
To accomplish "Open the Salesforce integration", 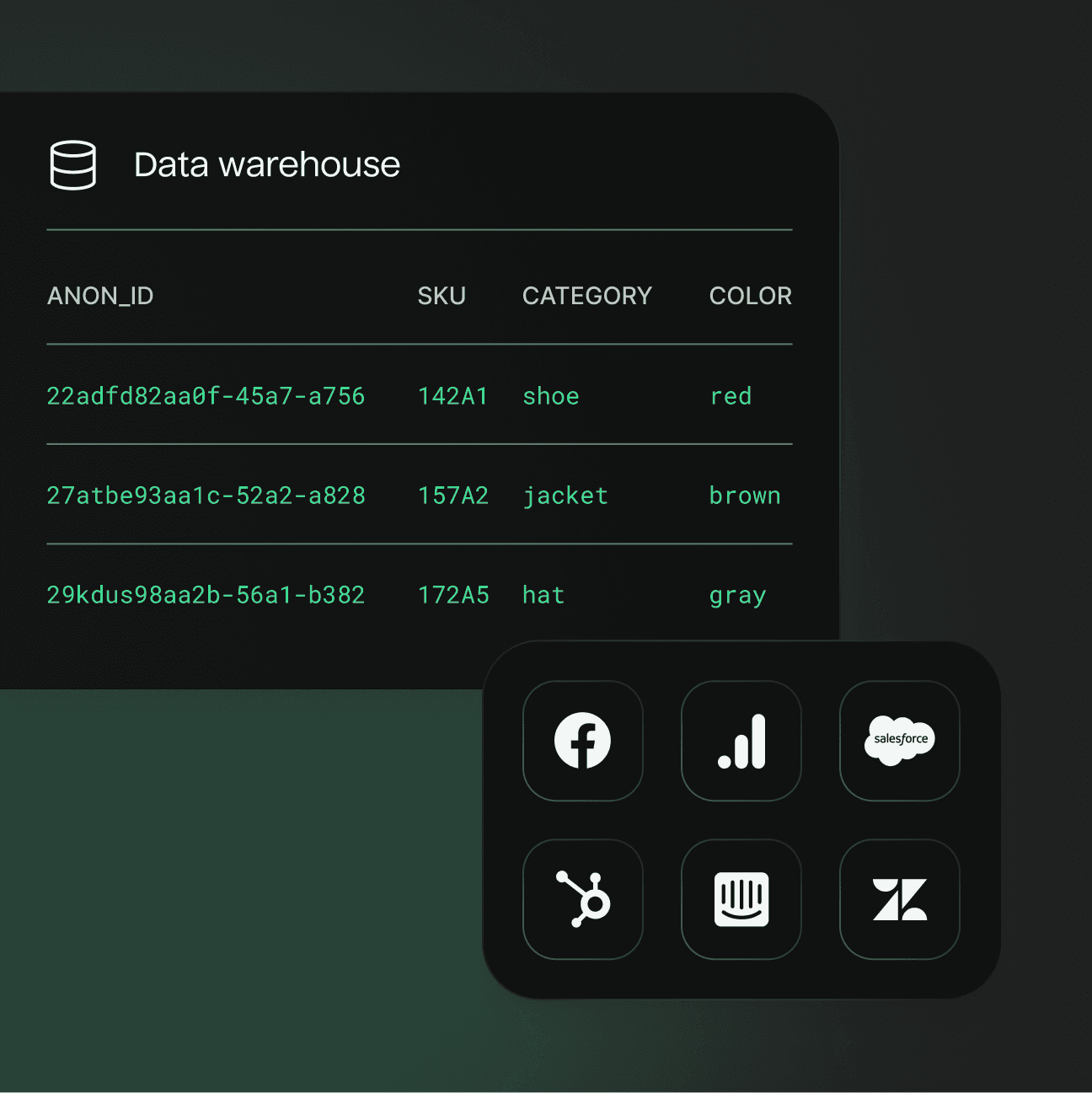I will 899,740.
